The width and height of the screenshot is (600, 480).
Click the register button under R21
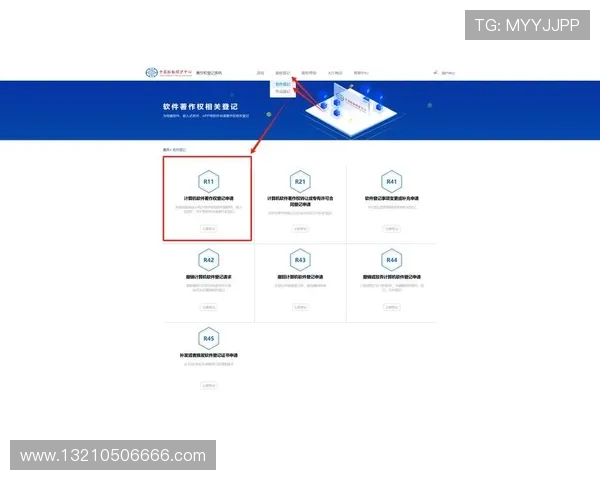click(x=300, y=229)
